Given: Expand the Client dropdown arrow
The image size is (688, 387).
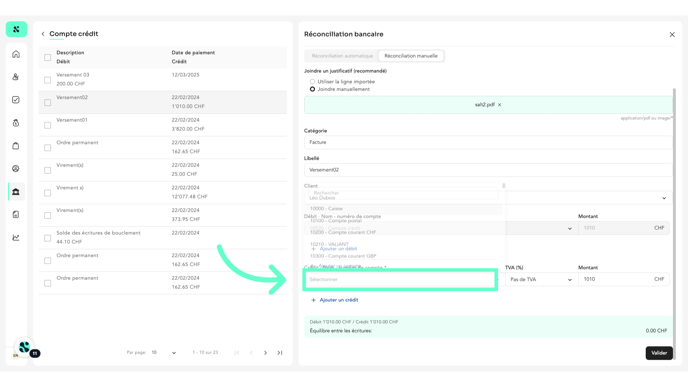Looking at the screenshot, I should click(x=664, y=198).
